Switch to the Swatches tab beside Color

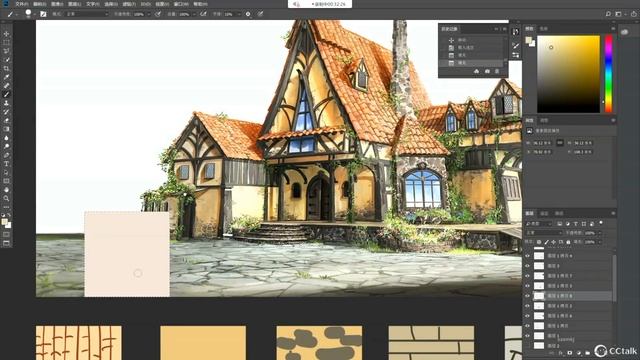pyautogui.click(x=544, y=29)
